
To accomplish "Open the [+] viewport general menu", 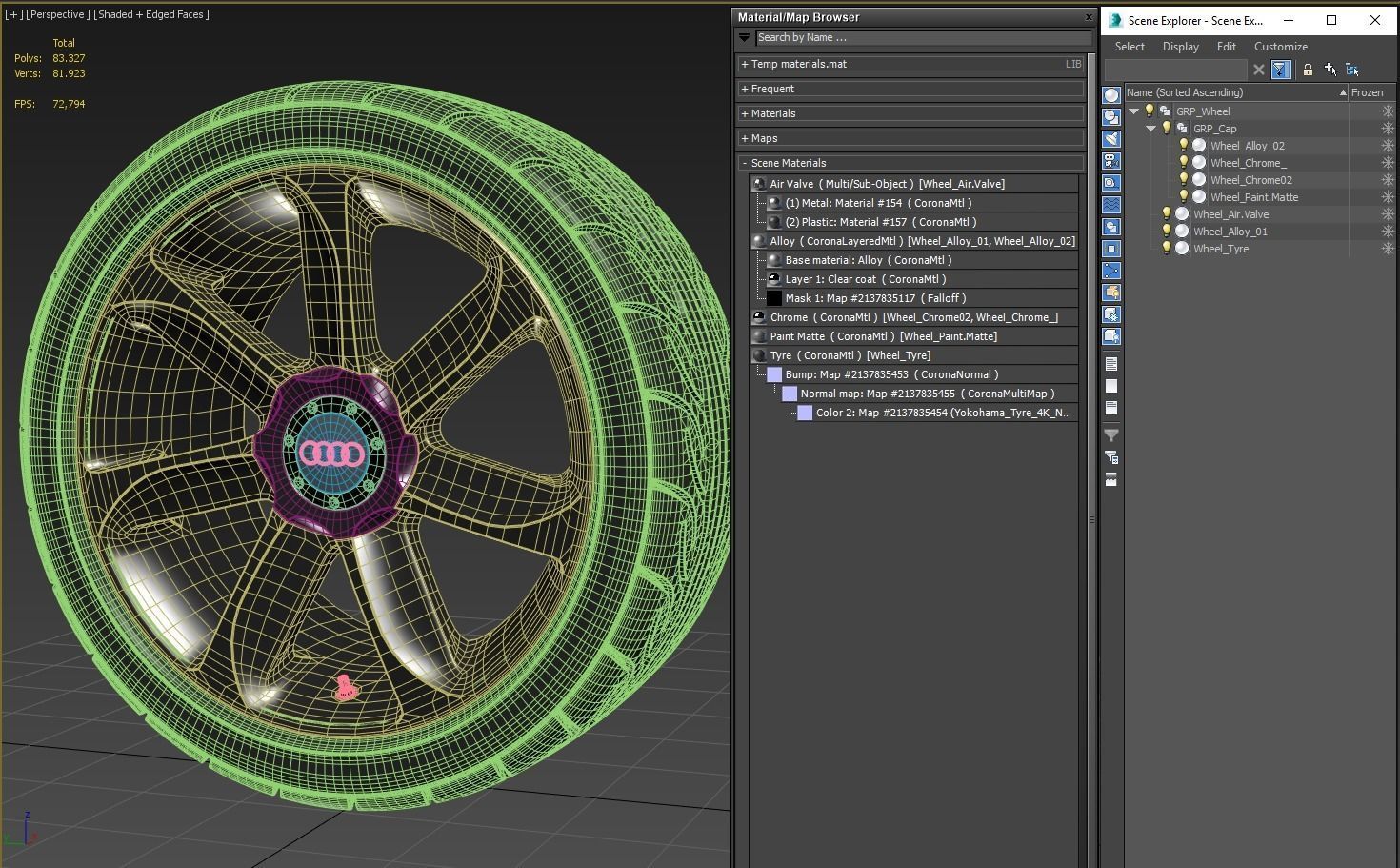I will pyautogui.click(x=13, y=14).
